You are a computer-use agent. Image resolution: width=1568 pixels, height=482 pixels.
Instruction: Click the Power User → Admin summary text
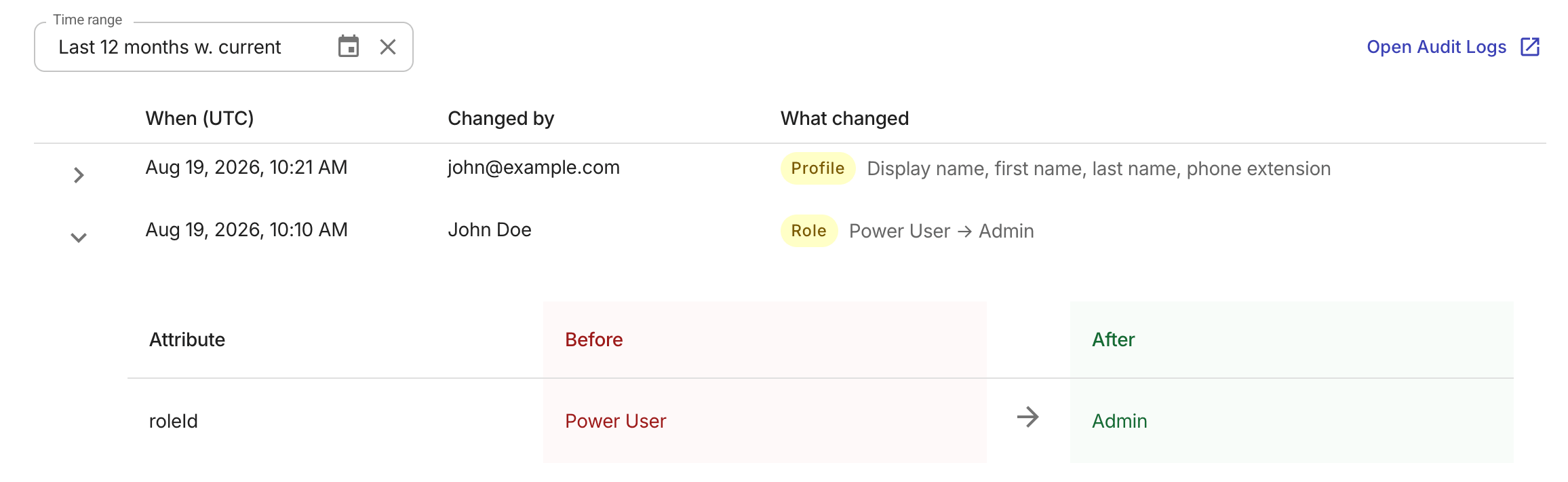(941, 231)
